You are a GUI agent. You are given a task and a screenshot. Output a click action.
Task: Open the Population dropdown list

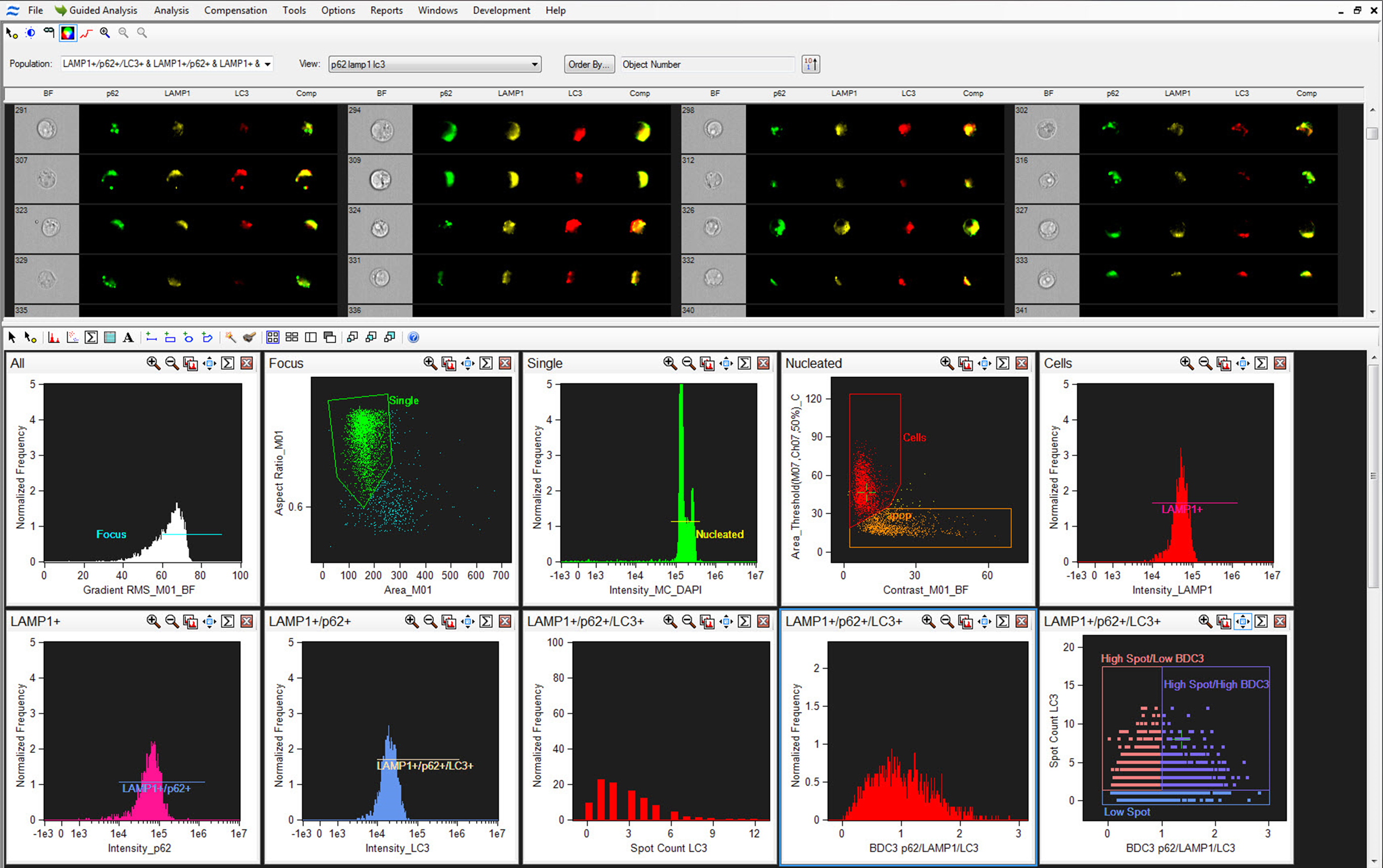tap(268, 64)
